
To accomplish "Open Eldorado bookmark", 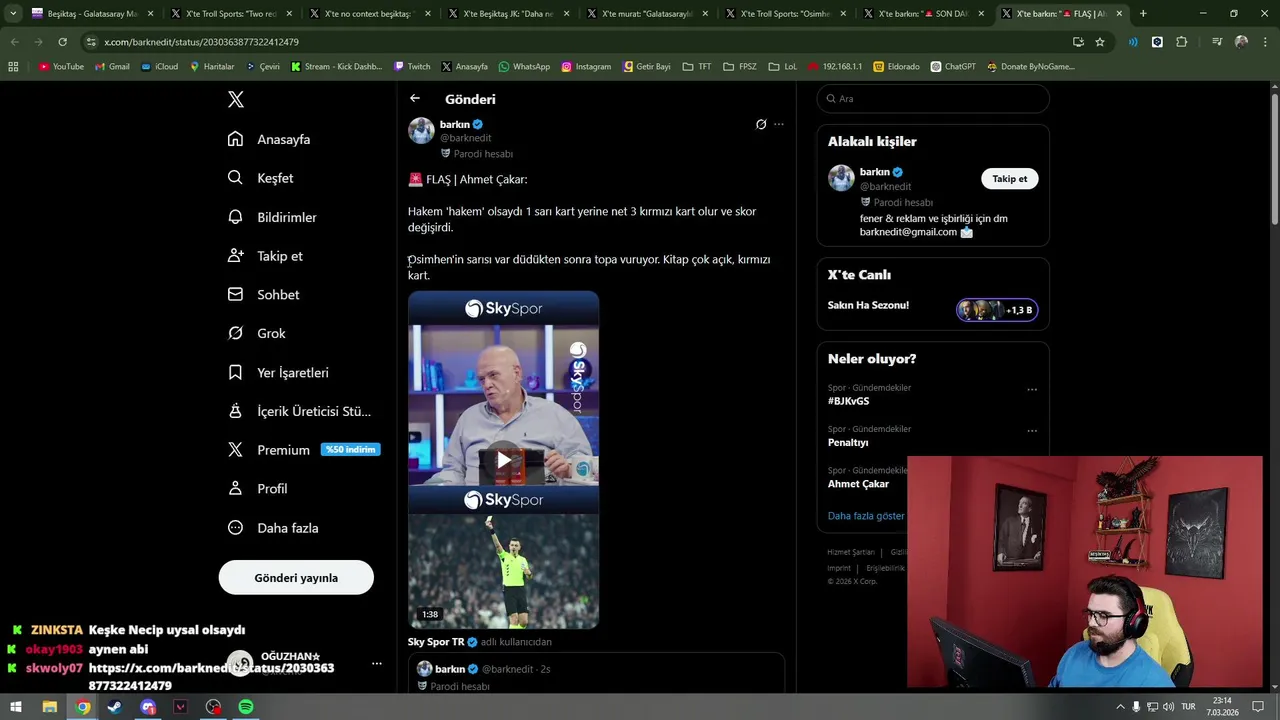I will click(896, 67).
